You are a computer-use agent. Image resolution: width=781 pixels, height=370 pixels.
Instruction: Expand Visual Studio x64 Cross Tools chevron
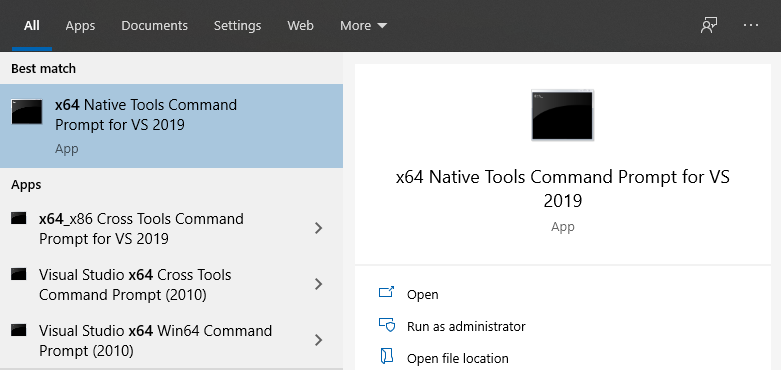pyautogui.click(x=319, y=284)
